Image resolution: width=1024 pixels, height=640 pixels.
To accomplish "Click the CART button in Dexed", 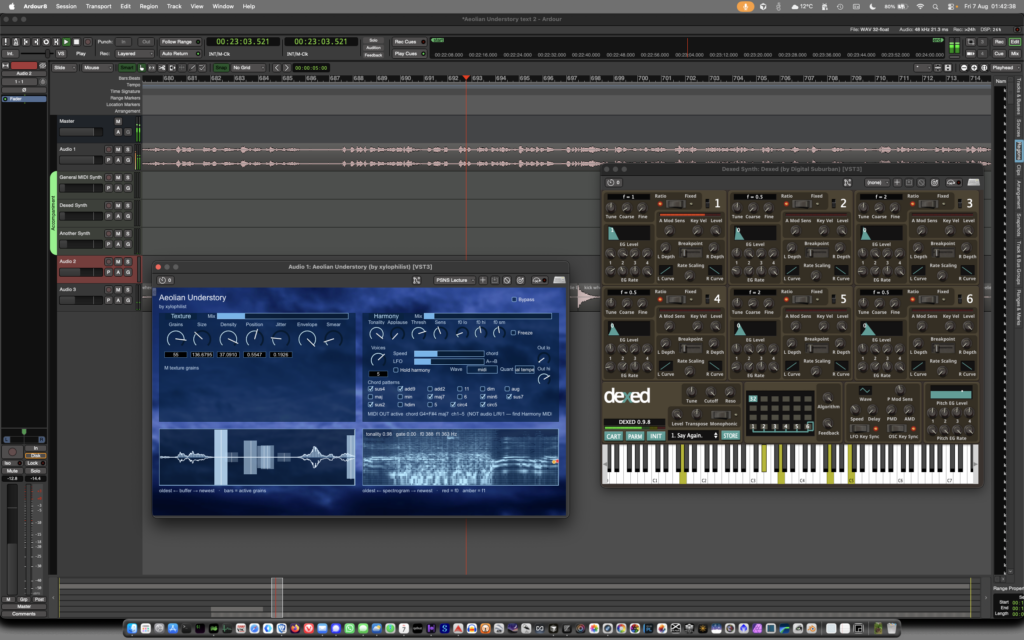I will coord(613,436).
